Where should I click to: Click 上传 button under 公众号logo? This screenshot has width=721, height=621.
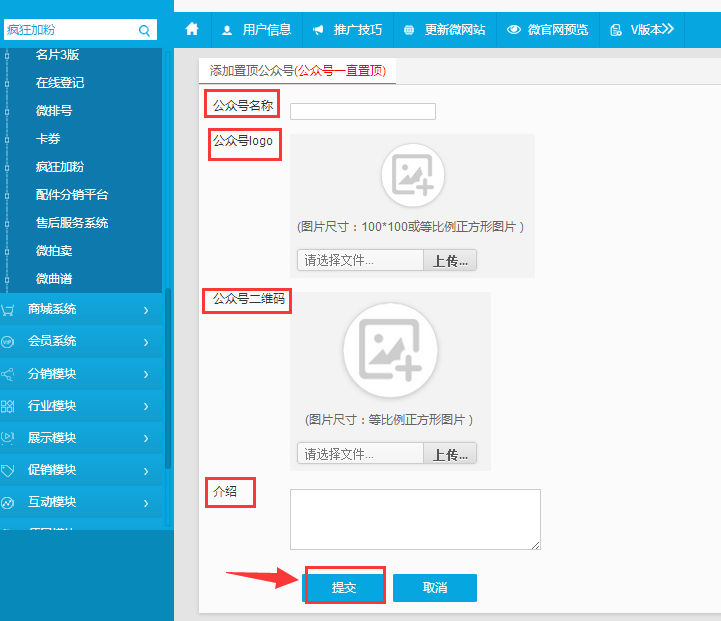tap(450, 261)
